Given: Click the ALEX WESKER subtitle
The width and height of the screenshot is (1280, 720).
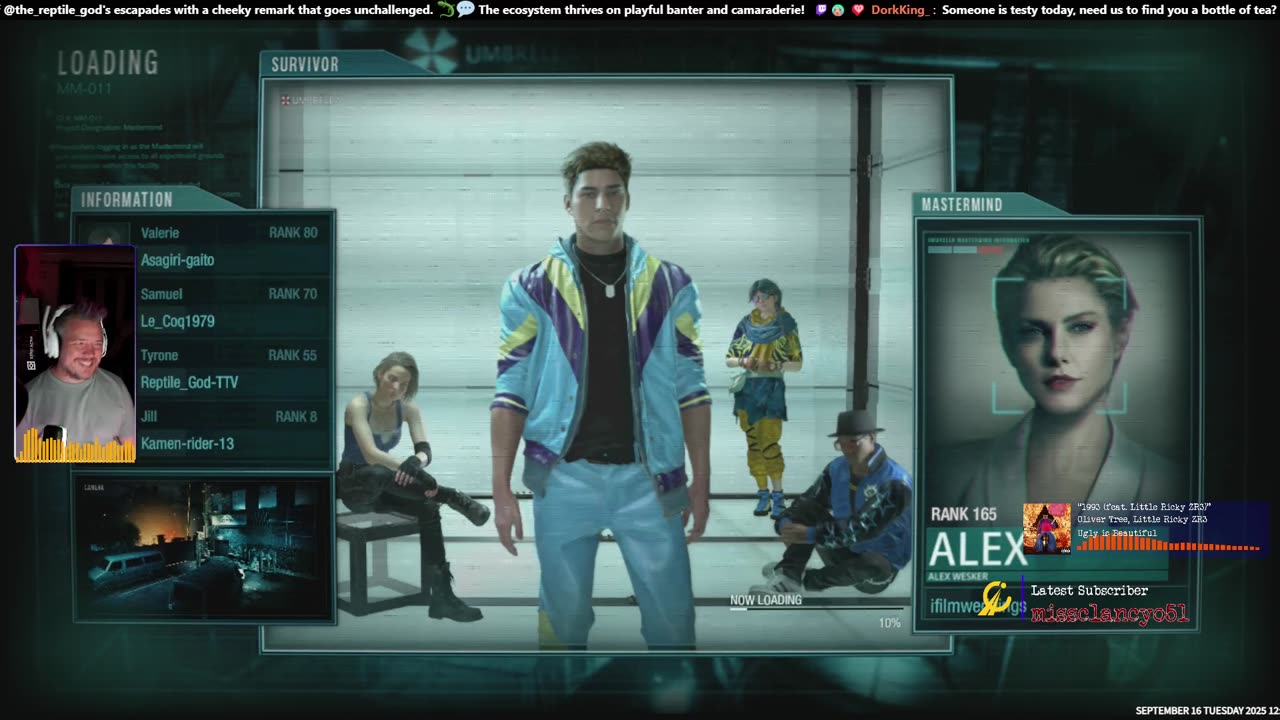Looking at the screenshot, I should 957,577.
